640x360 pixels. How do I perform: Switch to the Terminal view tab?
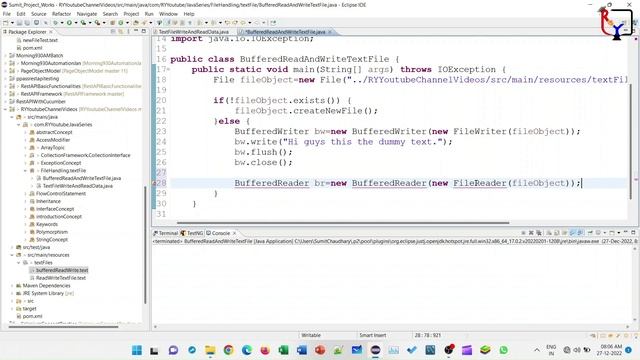pos(165,233)
